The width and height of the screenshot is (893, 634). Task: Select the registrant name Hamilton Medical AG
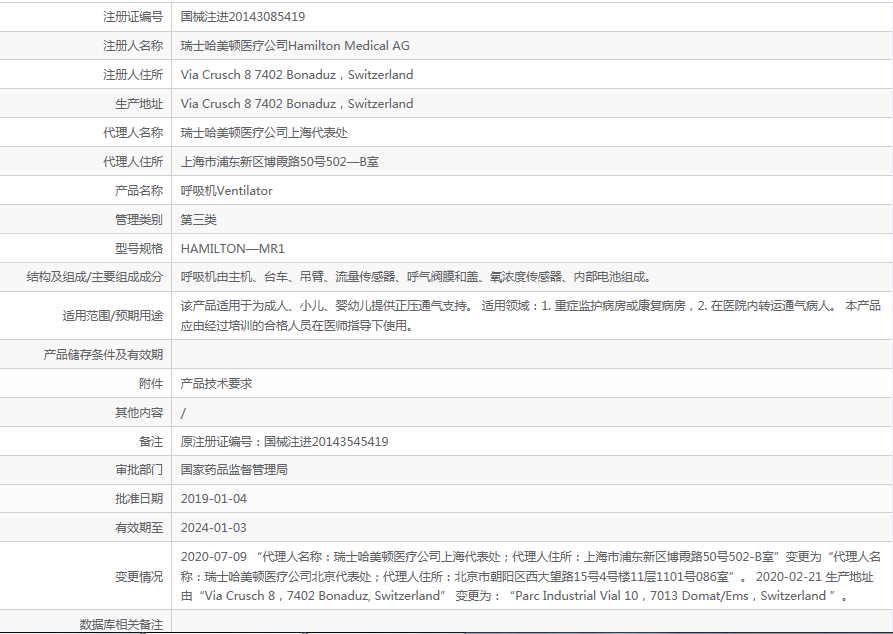[x=349, y=46]
